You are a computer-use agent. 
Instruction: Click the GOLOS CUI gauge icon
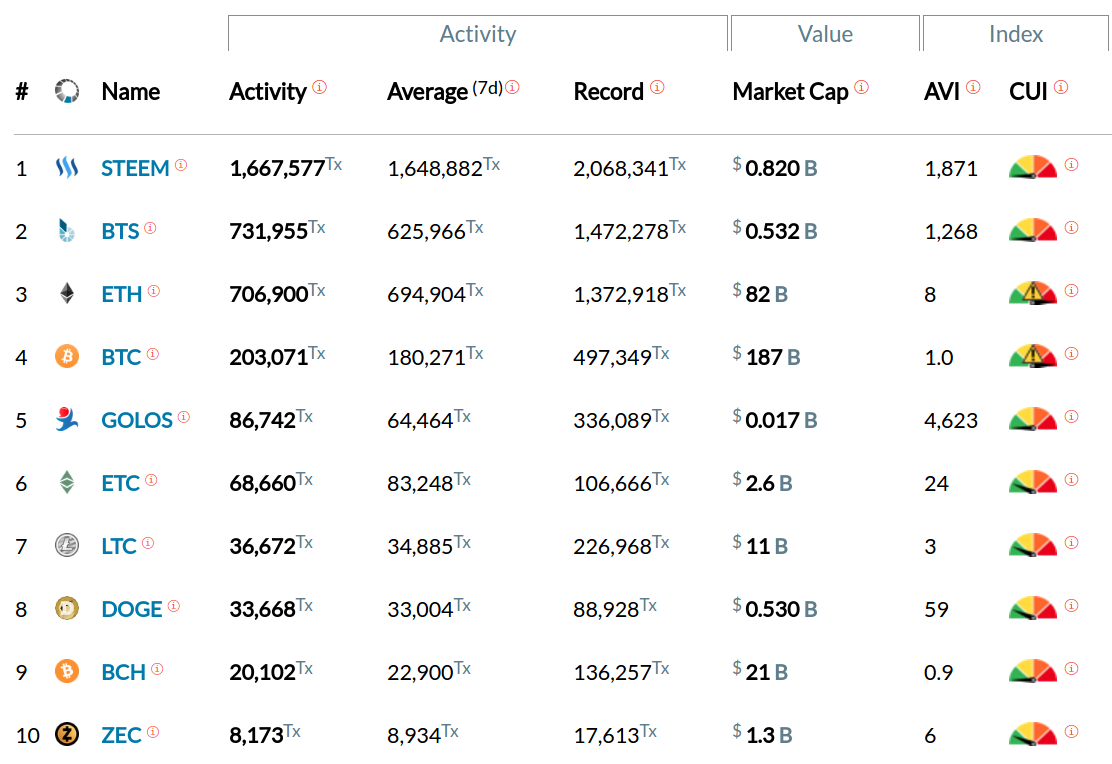pos(1033,419)
